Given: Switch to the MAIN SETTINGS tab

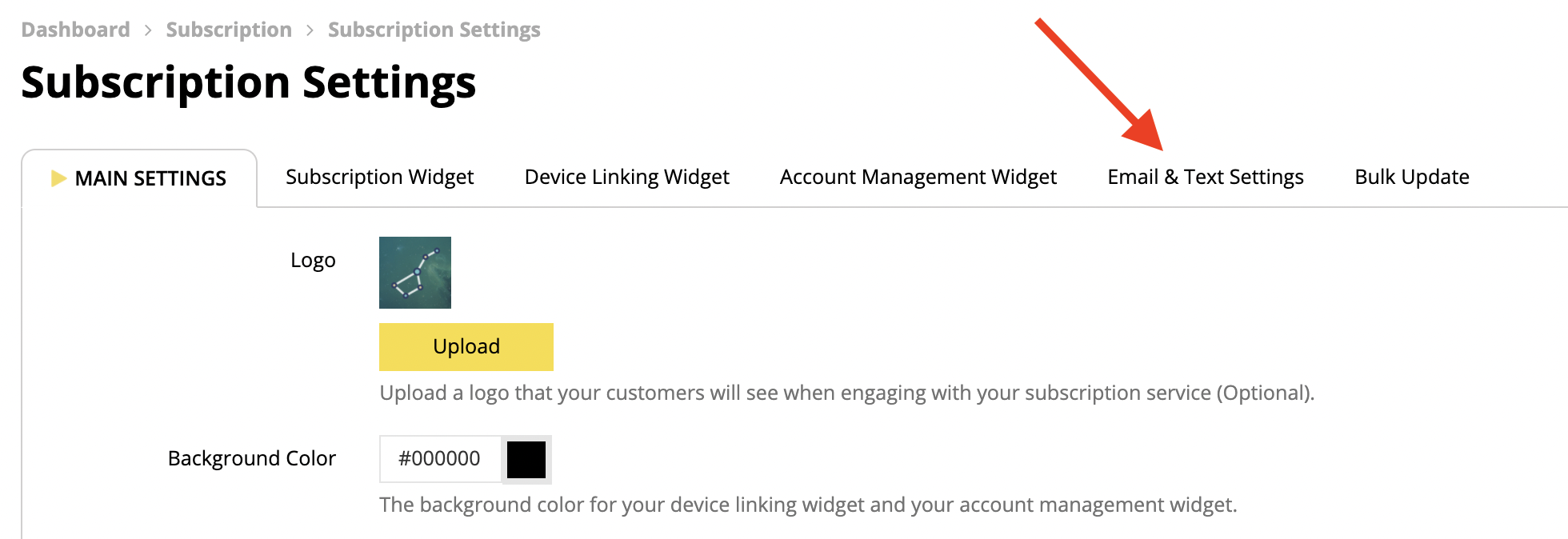Looking at the screenshot, I should click(x=139, y=178).
